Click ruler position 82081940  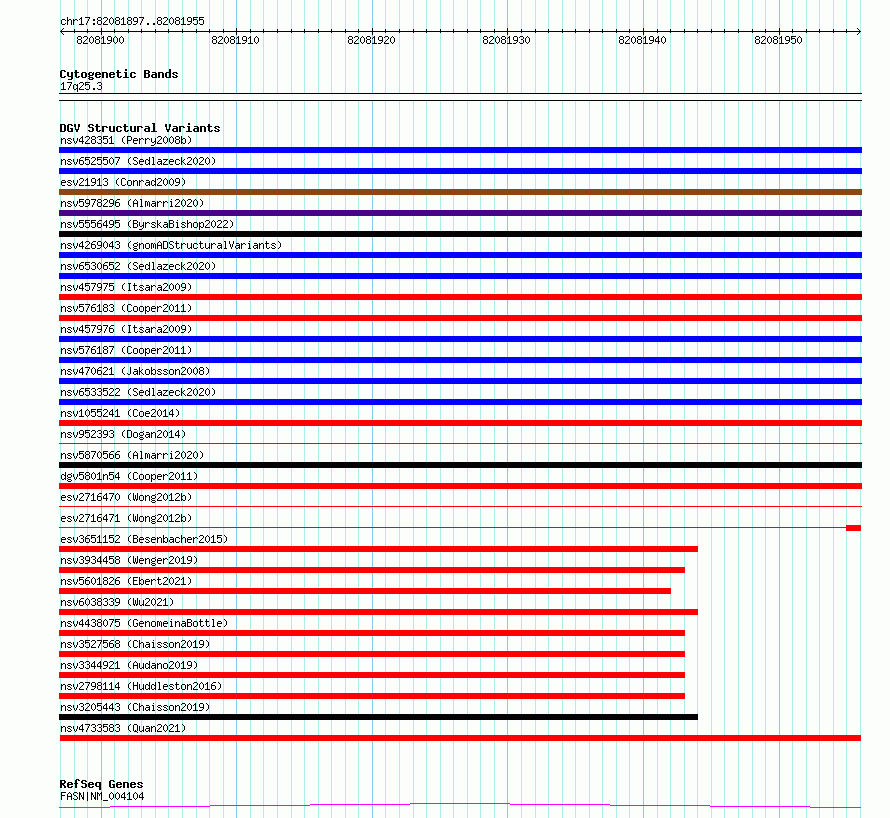pos(643,40)
